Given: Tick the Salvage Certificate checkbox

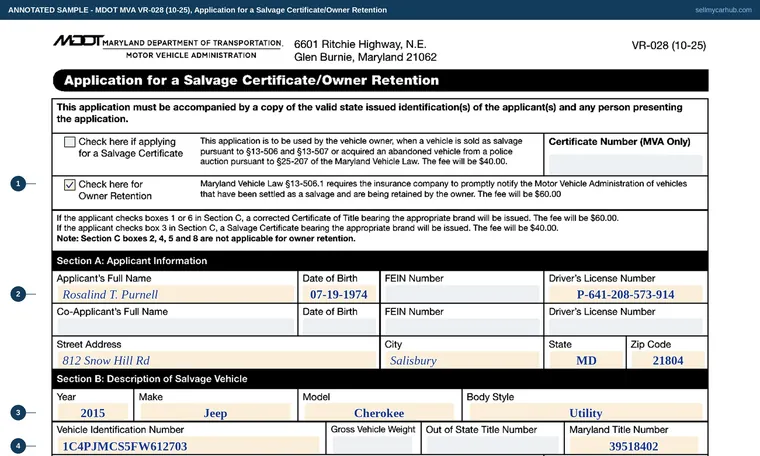Looking at the screenshot, I should coord(70,142).
